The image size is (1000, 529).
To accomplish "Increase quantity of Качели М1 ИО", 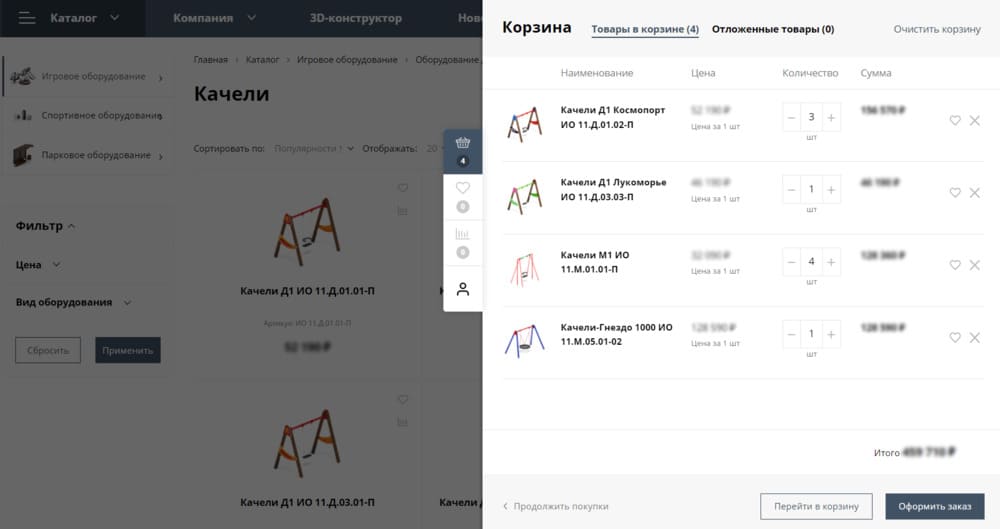I will [831, 262].
